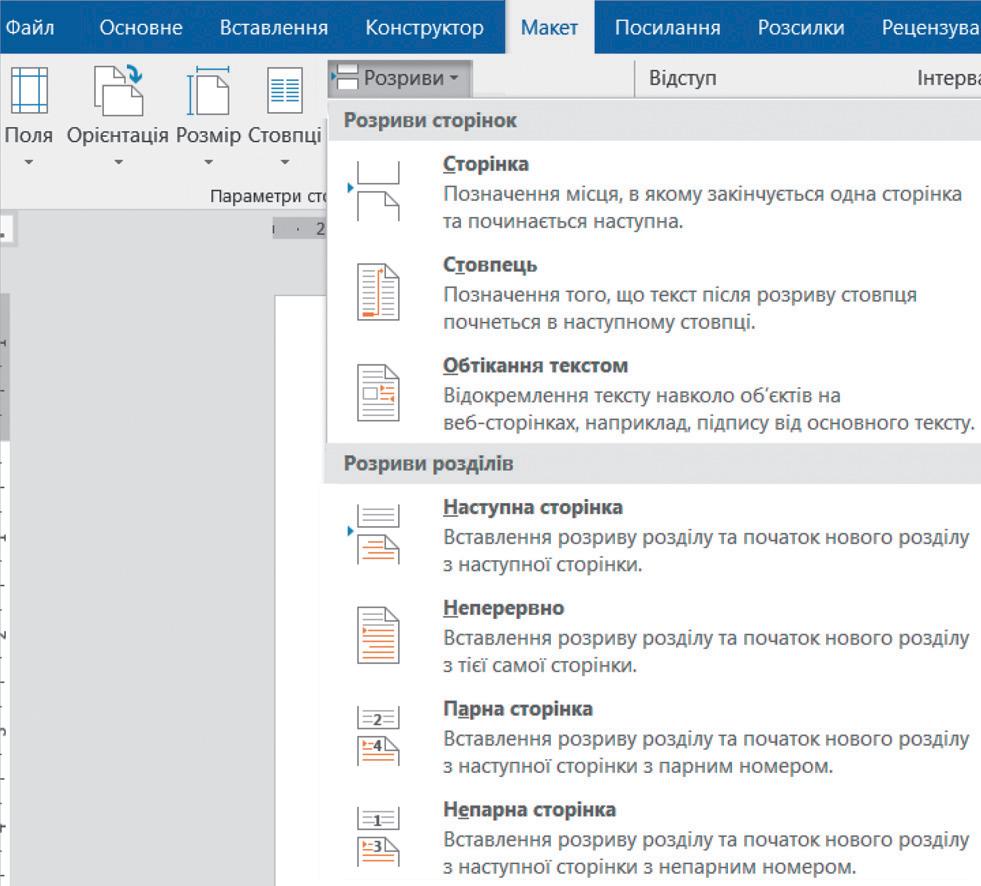Screen dimensions: 981x886
Task: Expand the arrow under Поля
Action: (28, 161)
